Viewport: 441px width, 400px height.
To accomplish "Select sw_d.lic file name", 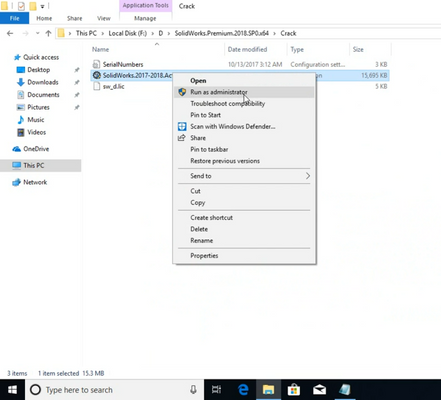I will click(x=113, y=86).
